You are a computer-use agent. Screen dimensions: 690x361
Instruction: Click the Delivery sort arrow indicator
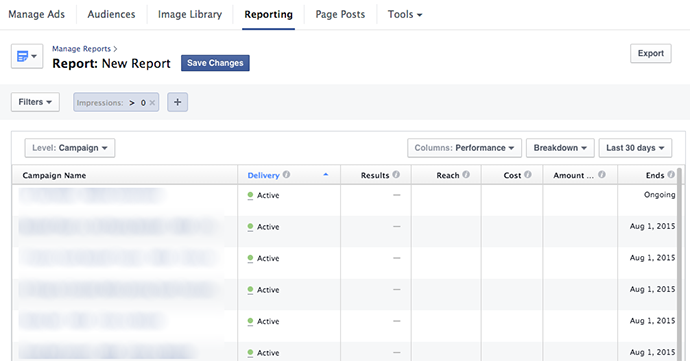(x=326, y=175)
